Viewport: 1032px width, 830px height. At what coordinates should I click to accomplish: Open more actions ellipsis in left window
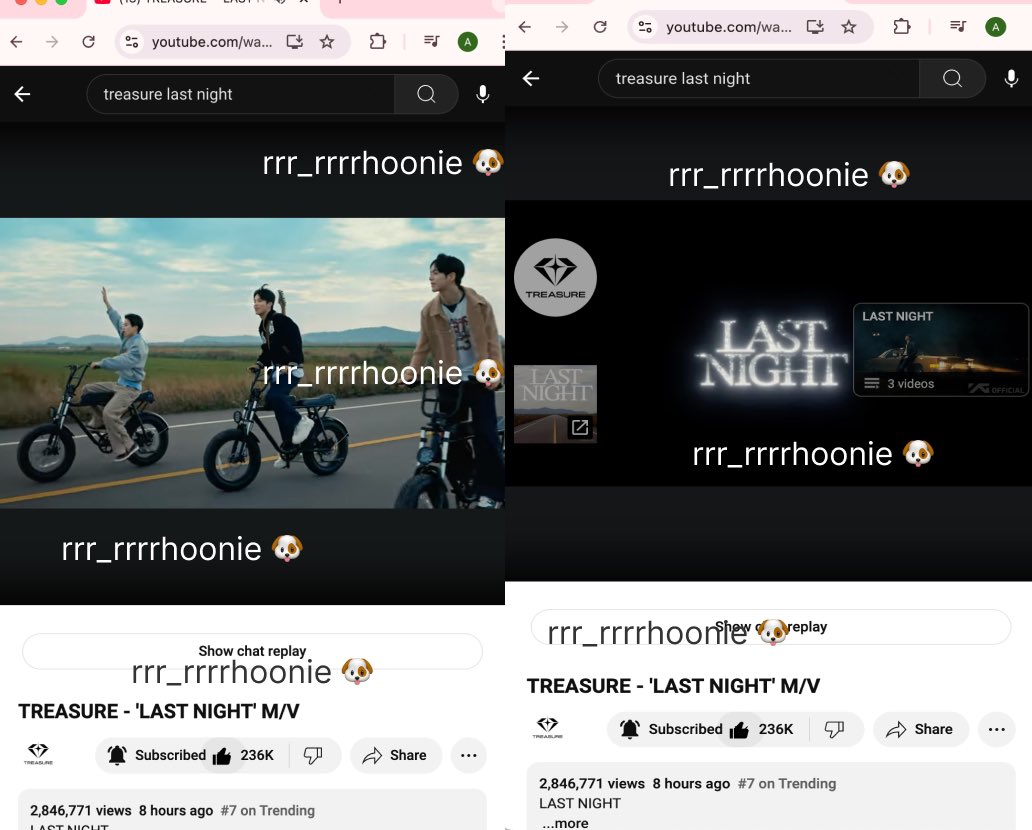pos(469,755)
